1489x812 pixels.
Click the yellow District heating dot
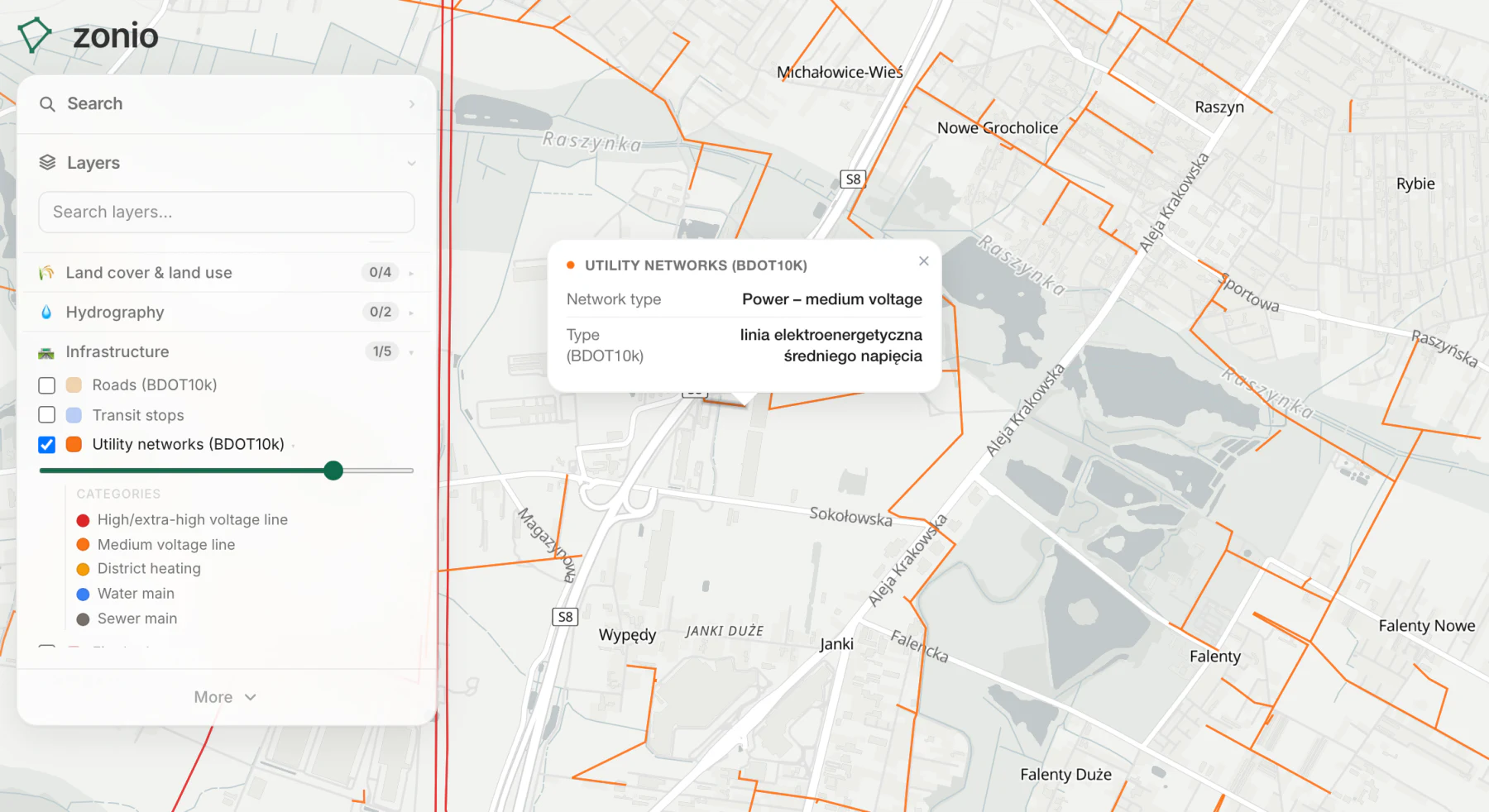tap(83, 569)
